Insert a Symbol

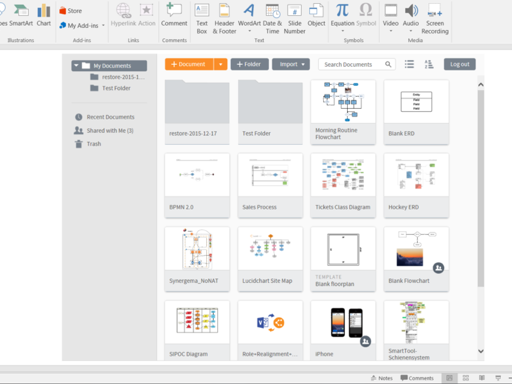[366, 15]
